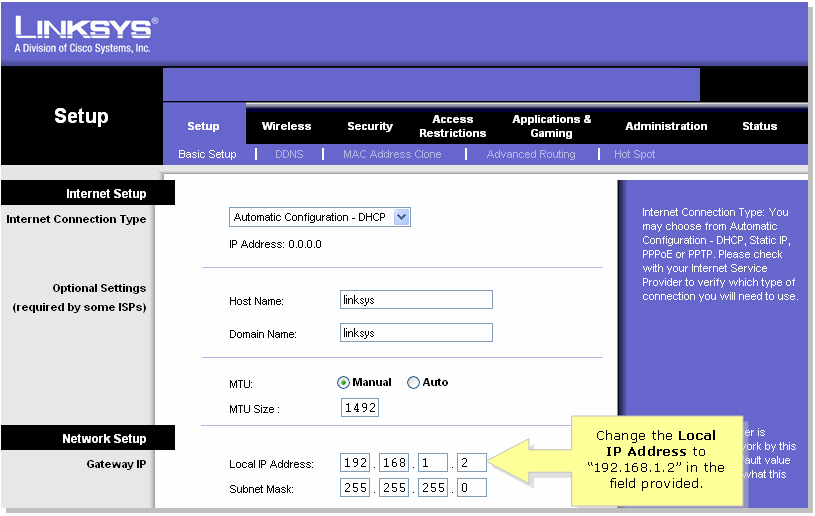The image size is (815, 516).
Task: Open the Status tab
Action: (x=759, y=126)
